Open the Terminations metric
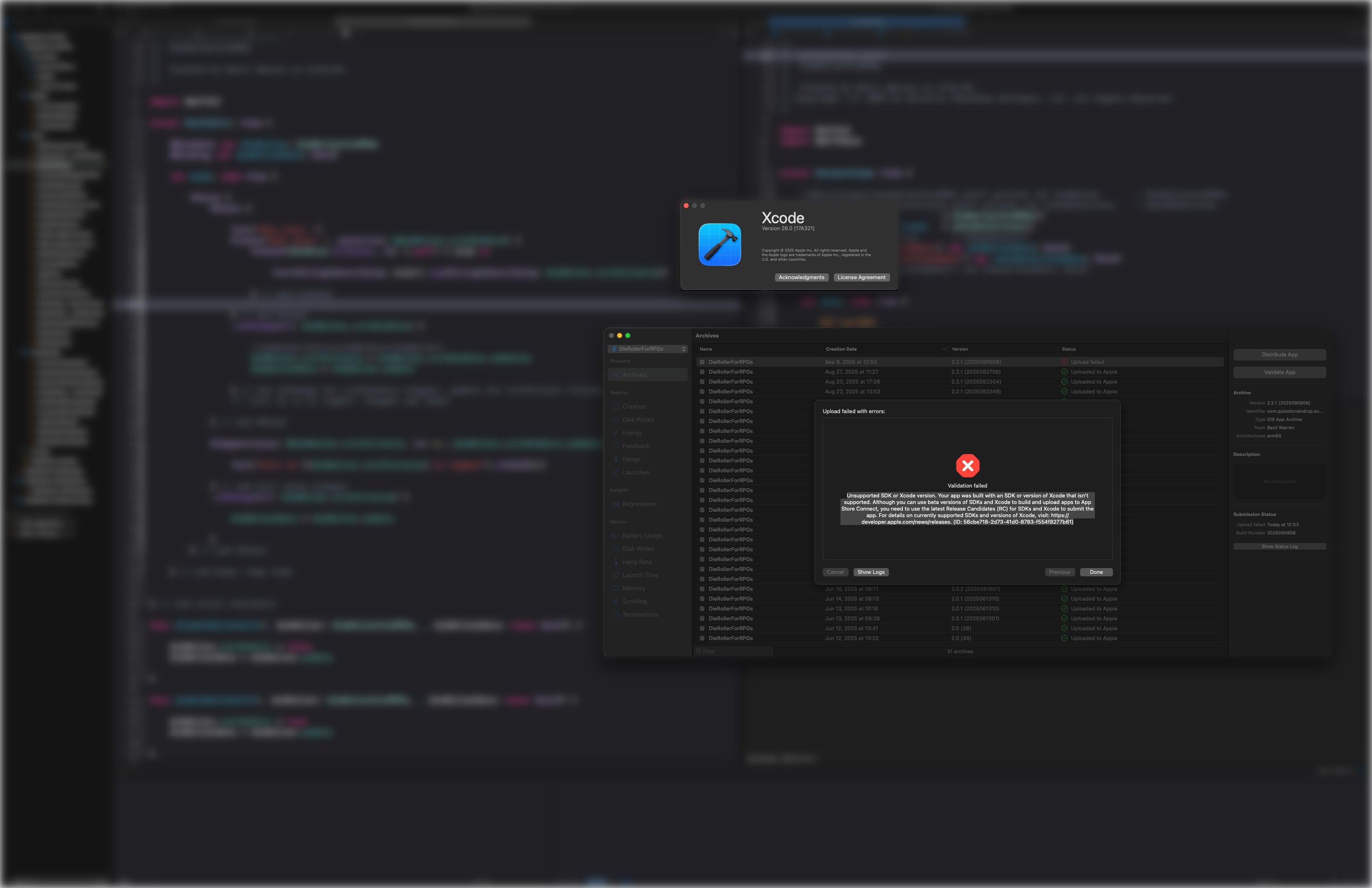This screenshot has height=888, width=1372. tap(640, 615)
